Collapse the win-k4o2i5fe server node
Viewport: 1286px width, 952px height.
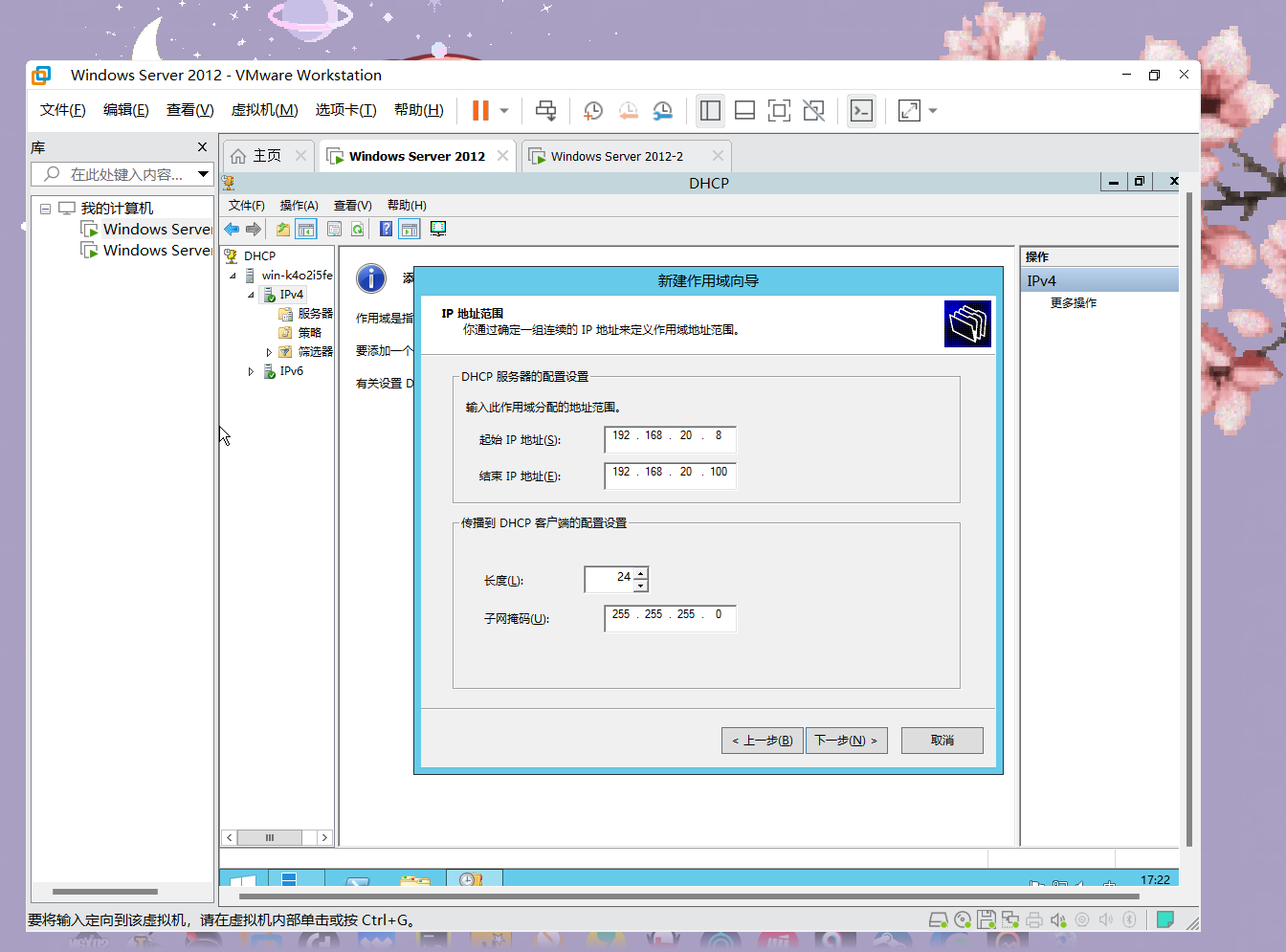(233, 276)
